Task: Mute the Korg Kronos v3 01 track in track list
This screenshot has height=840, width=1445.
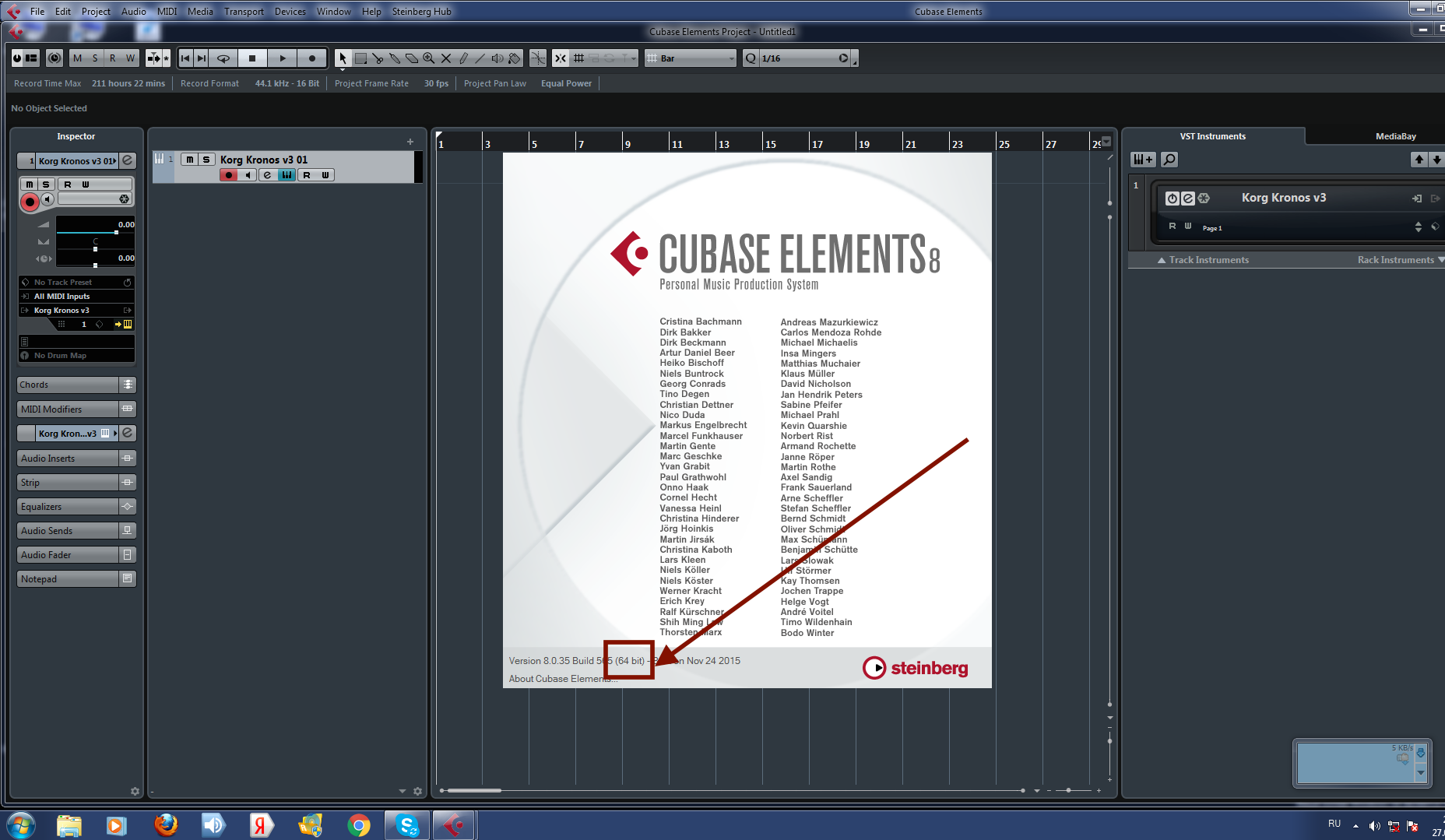Action: 189,160
